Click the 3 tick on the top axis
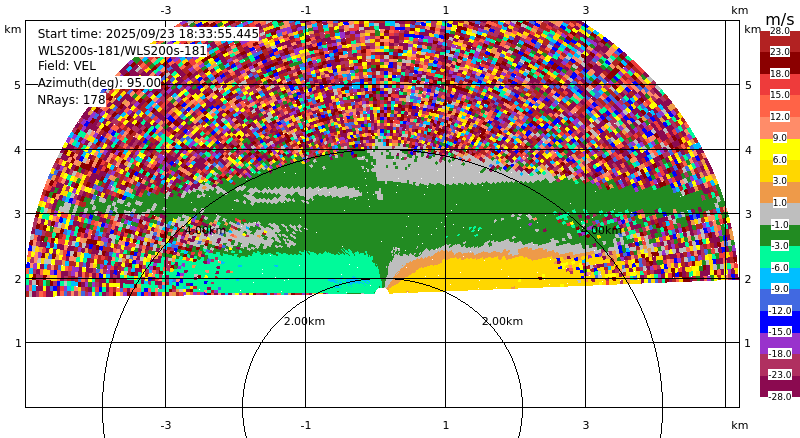The width and height of the screenshot is (800, 438). [x=586, y=10]
